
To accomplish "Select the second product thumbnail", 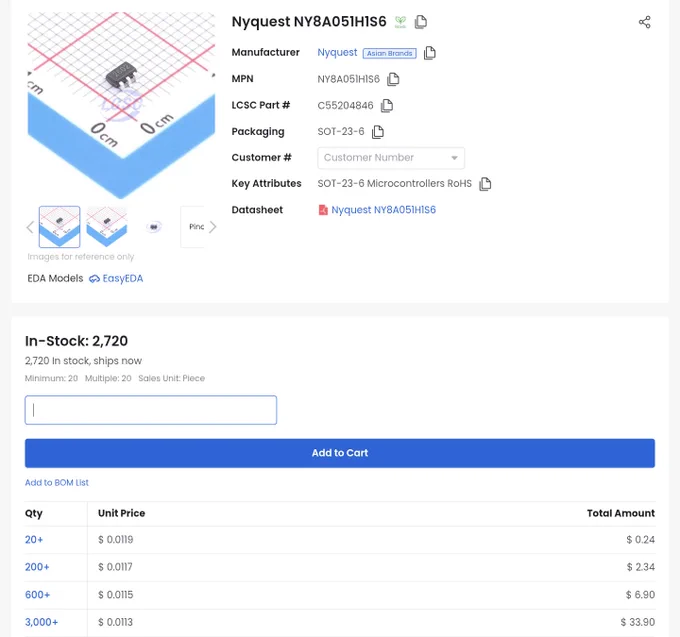I will pyautogui.click(x=107, y=227).
